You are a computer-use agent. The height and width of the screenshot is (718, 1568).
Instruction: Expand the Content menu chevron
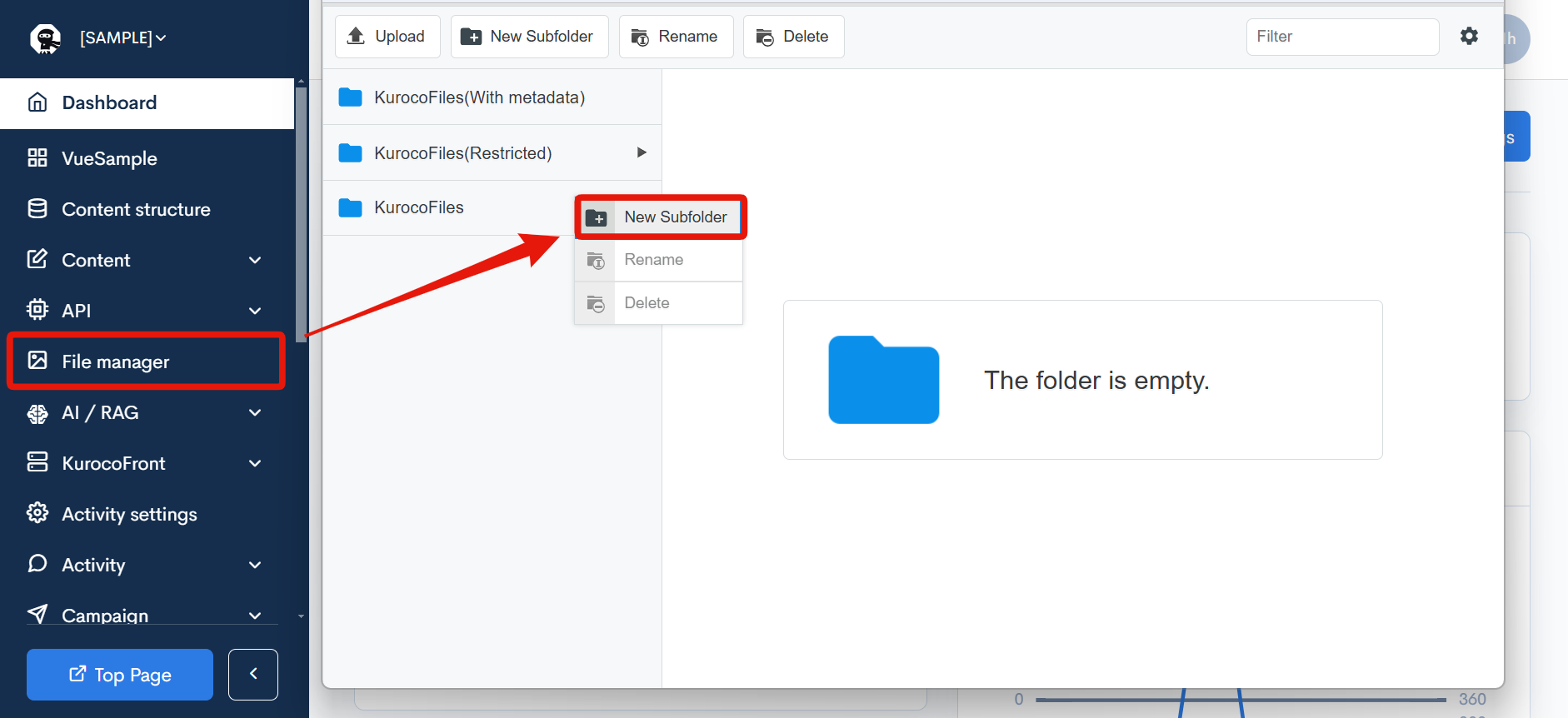click(x=255, y=260)
